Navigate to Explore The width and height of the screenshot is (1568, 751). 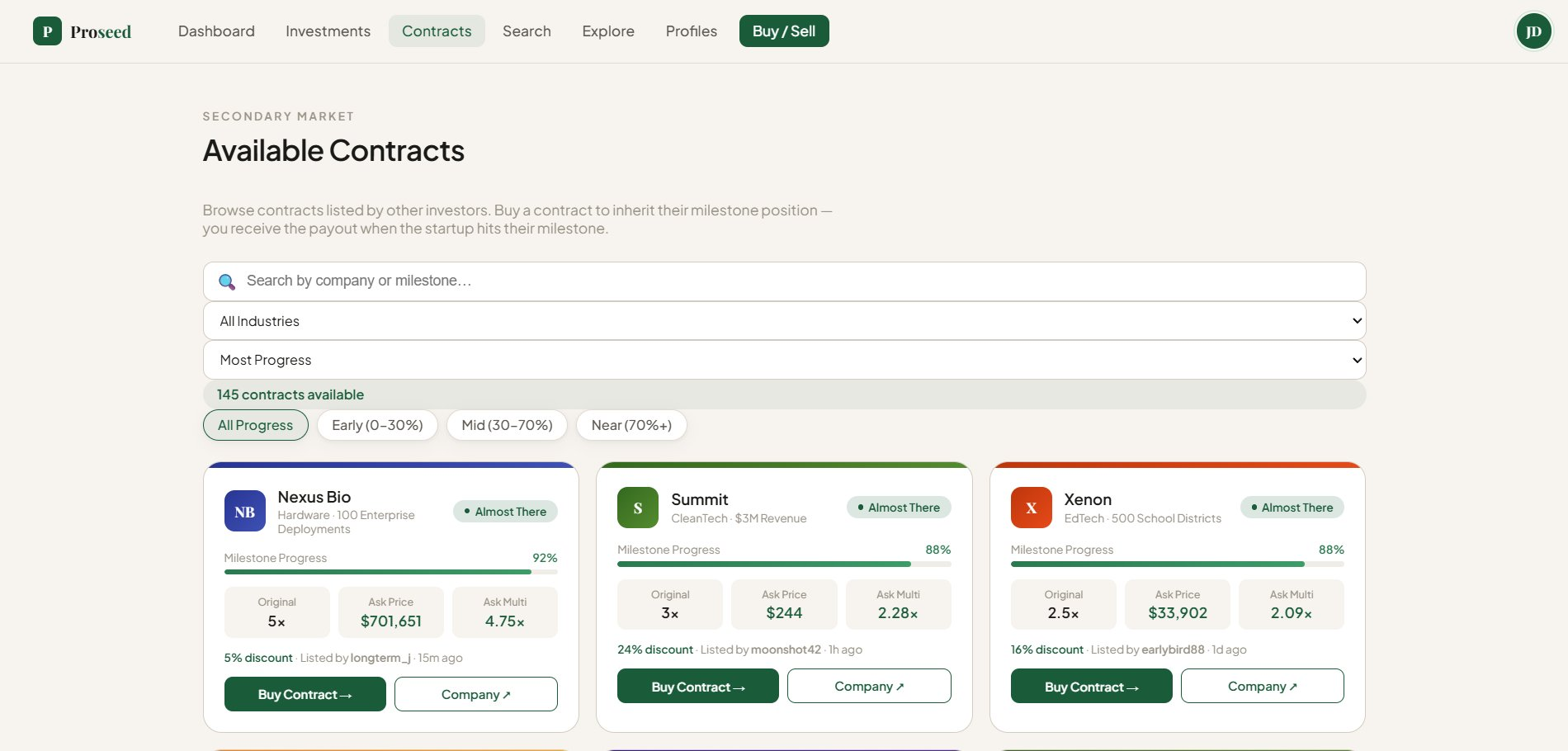(608, 31)
